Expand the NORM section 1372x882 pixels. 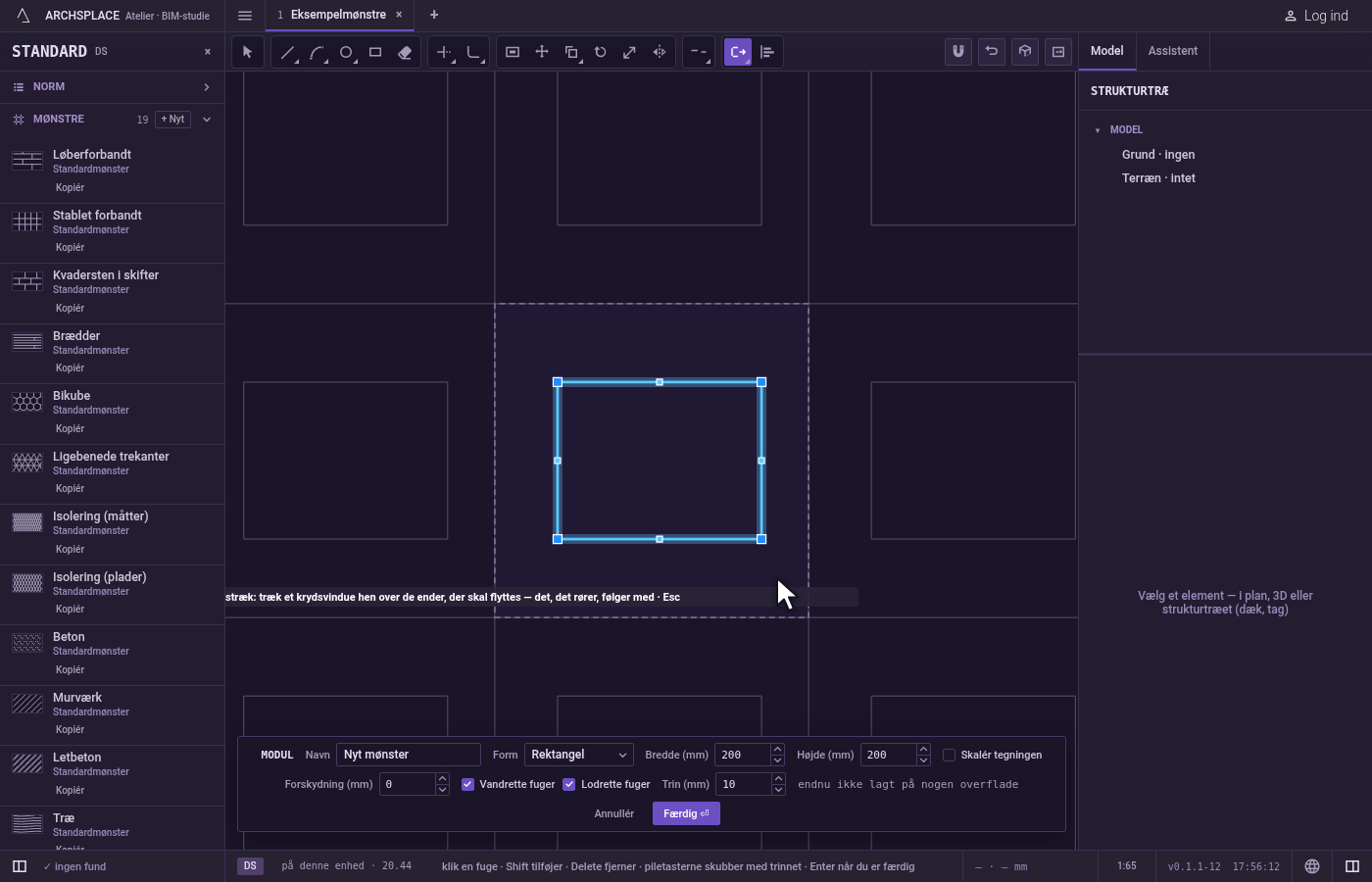[x=112, y=87]
